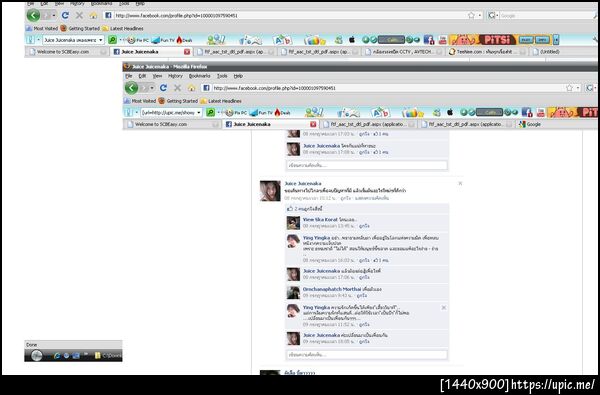Dismiss the Juice Juicenaka post with X
Viewport: 600px width, 395px height.
coord(460,184)
